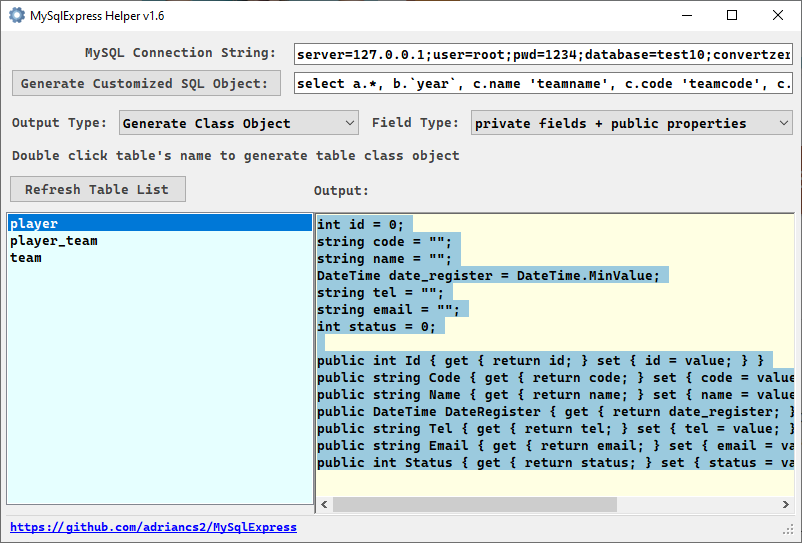
Task: Click the window resize grip corner
Action: click(x=788, y=530)
